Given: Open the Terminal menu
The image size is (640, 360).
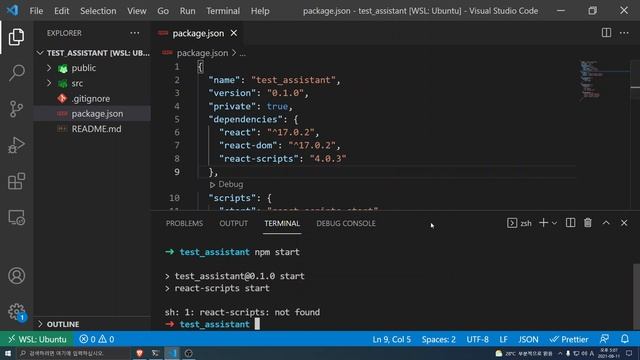Looking at the screenshot, I should 223,11.
